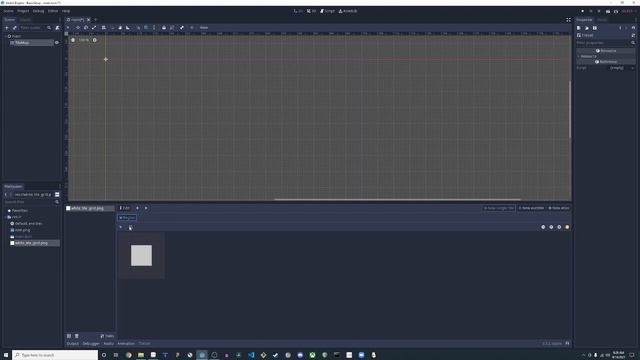This screenshot has height=360, width=640.
Task: Open the Debug menu
Action: 38,11
